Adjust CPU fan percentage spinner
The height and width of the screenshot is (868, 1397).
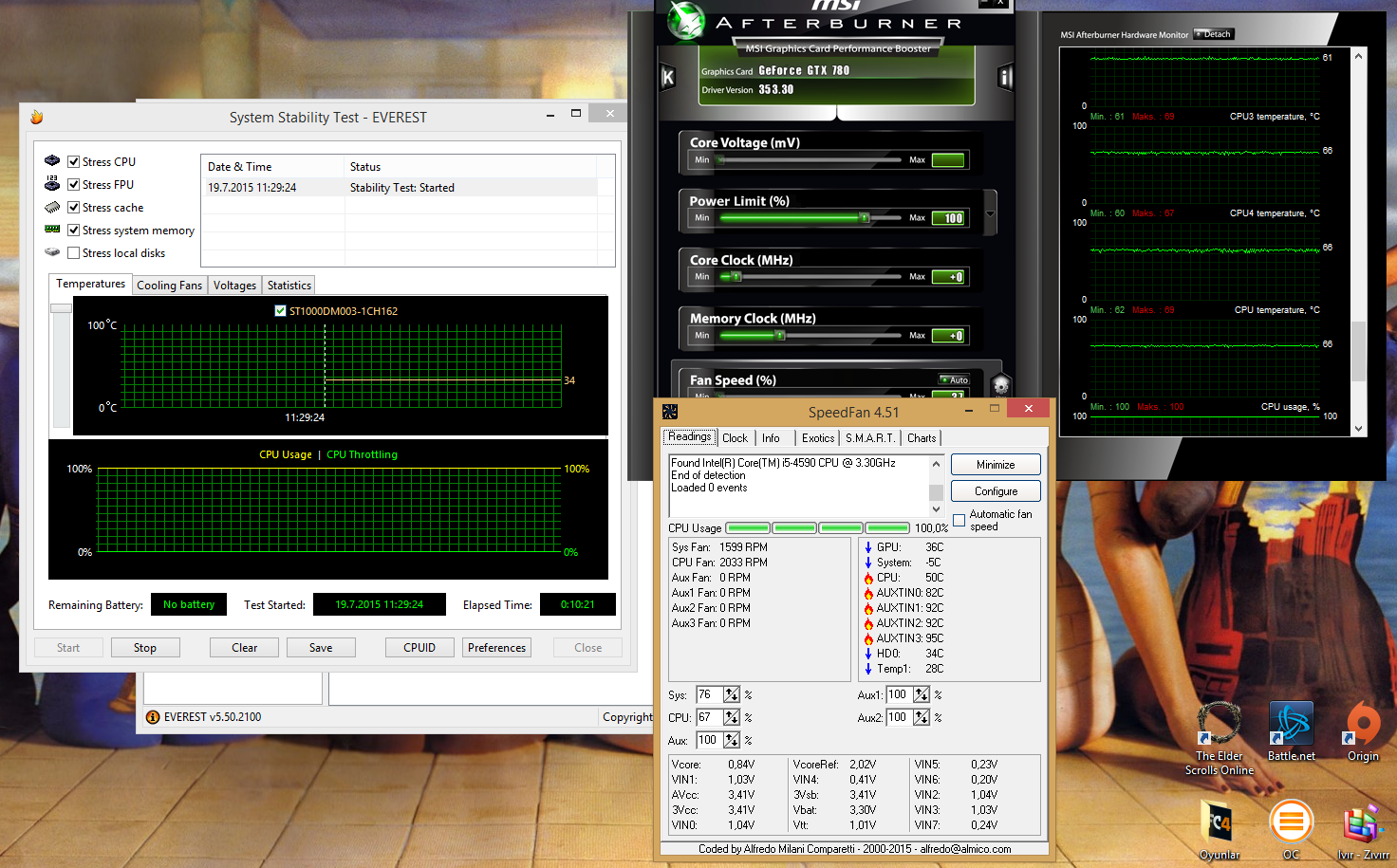coord(732,717)
